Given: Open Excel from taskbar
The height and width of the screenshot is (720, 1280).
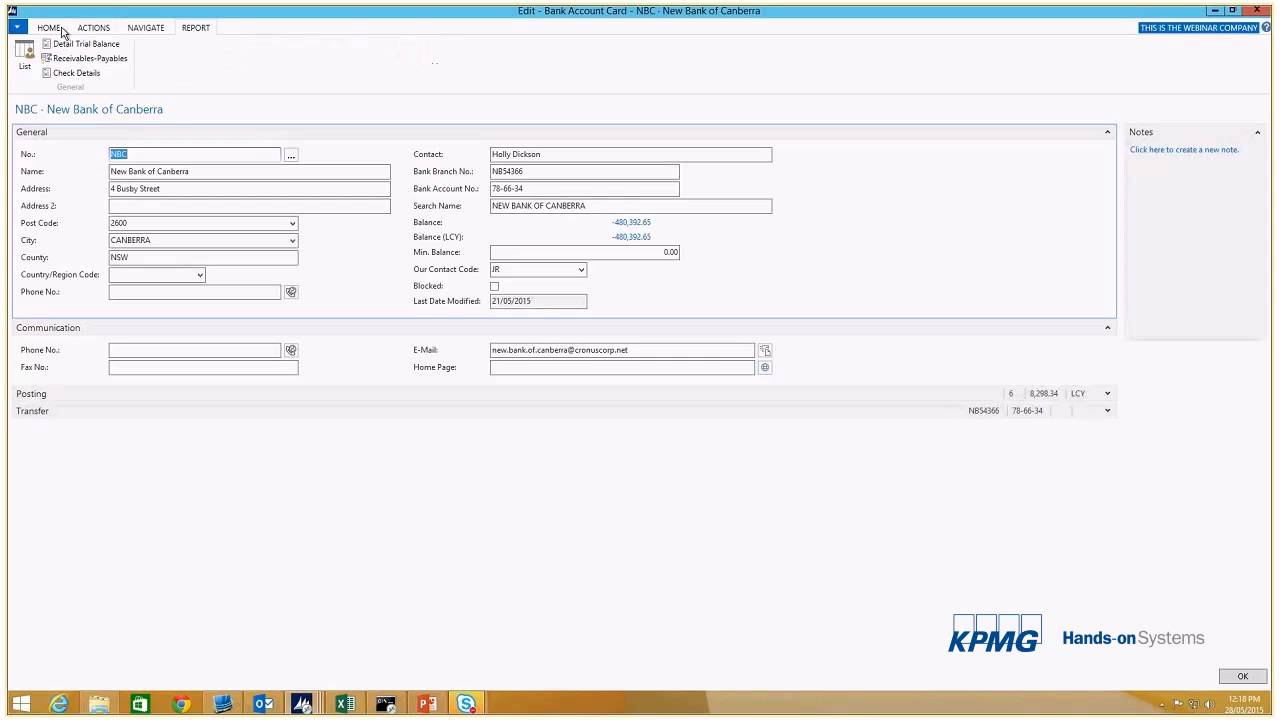Looking at the screenshot, I should [345, 704].
